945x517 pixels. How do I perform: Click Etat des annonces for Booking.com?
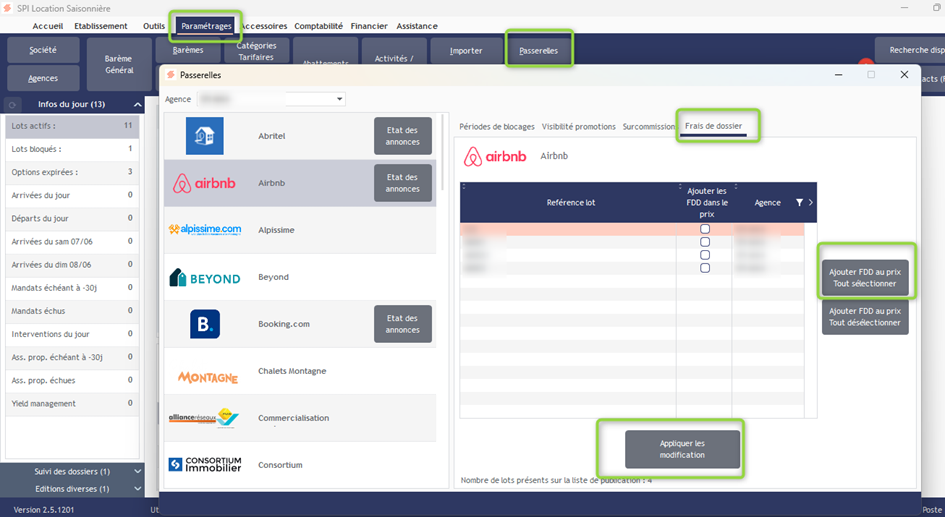(402, 324)
